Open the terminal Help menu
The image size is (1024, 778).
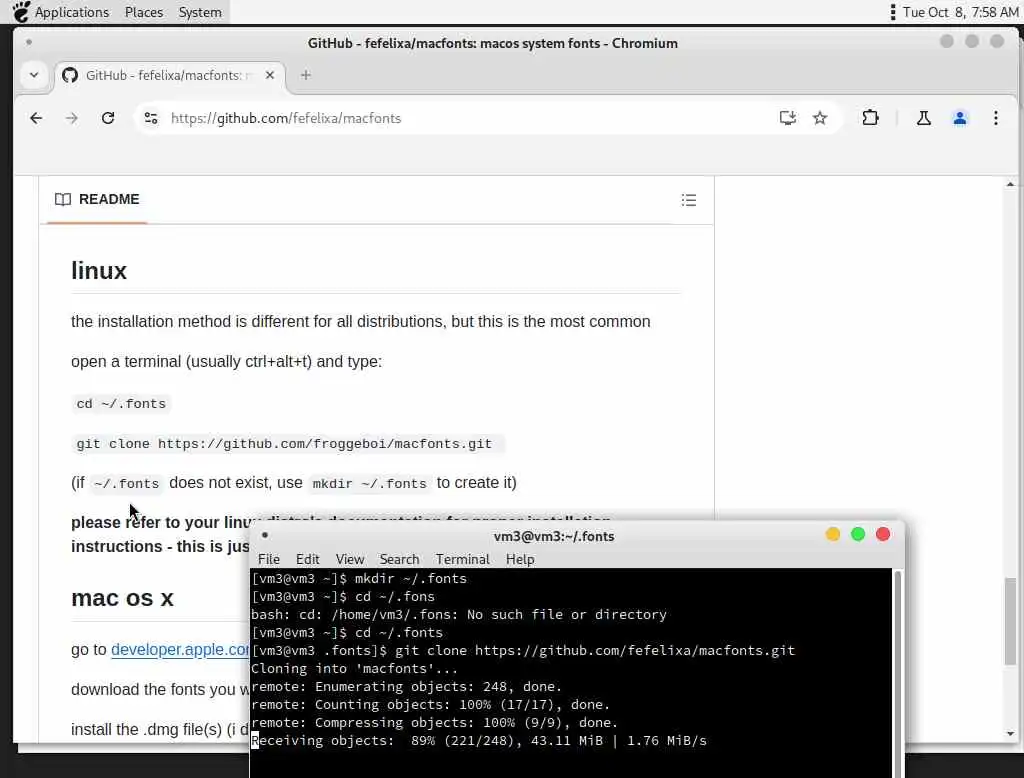tap(520, 559)
